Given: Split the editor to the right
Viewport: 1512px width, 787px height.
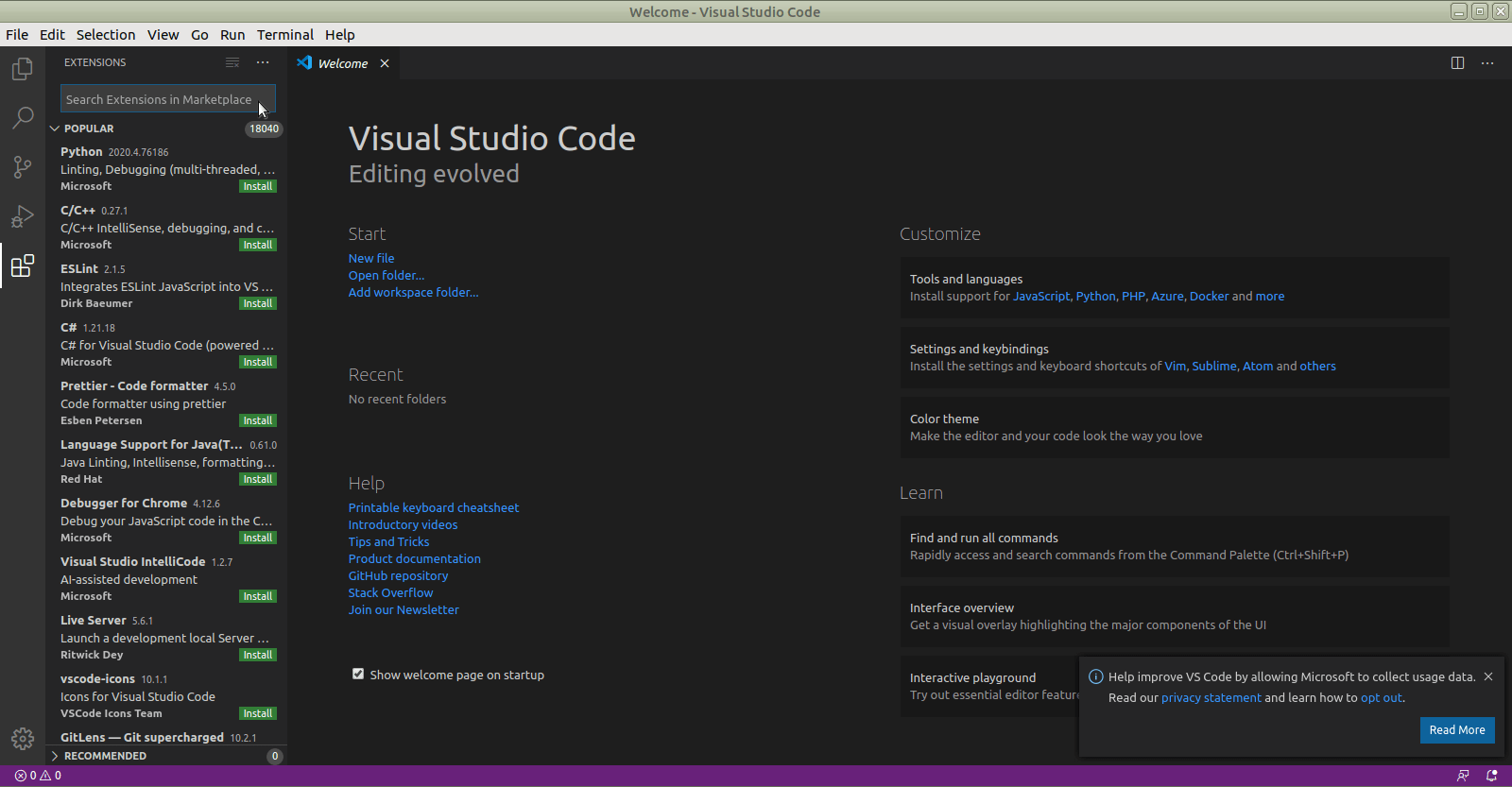Looking at the screenshot, I should pos(1457,63).
